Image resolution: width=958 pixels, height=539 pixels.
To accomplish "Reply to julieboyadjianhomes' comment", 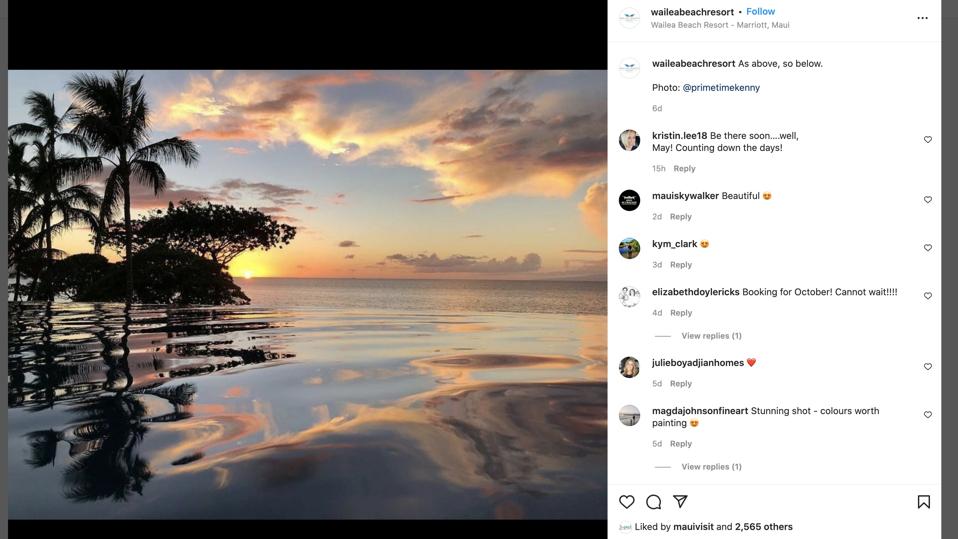I will coord(681,384).
